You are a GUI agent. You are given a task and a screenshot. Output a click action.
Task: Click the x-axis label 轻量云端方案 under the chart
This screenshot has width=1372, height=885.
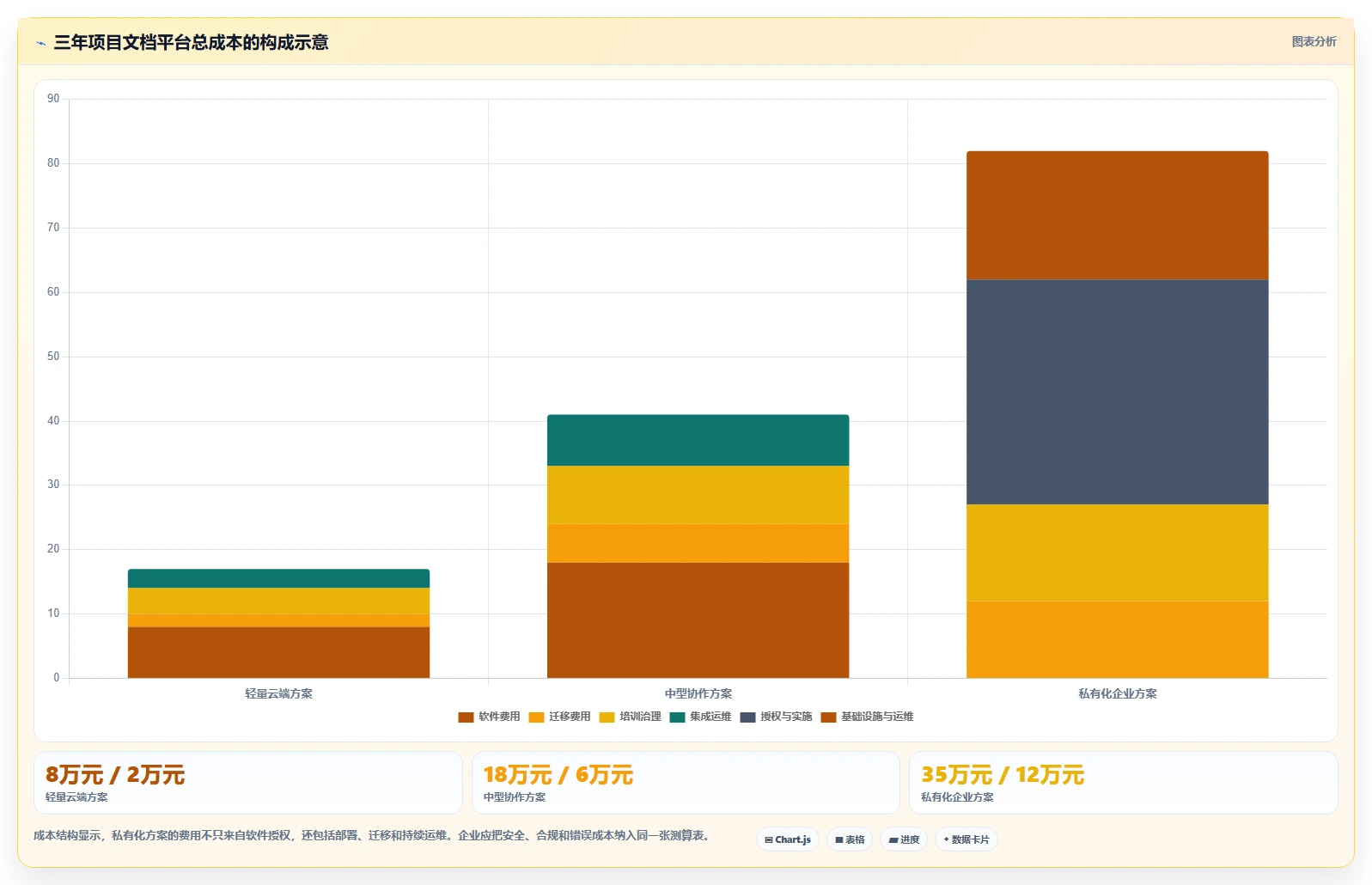278,693
